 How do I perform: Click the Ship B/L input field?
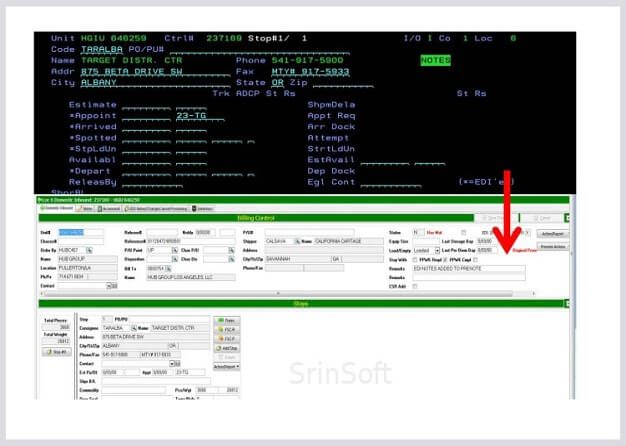[x=156, y=381]
